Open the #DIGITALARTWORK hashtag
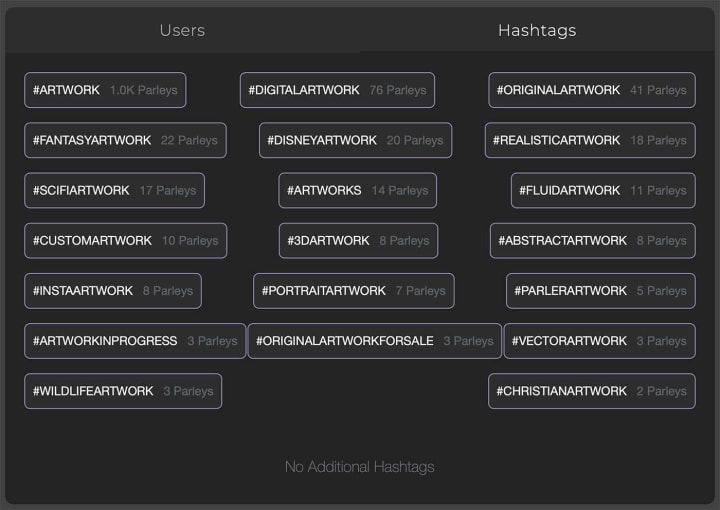 [337, 90]
